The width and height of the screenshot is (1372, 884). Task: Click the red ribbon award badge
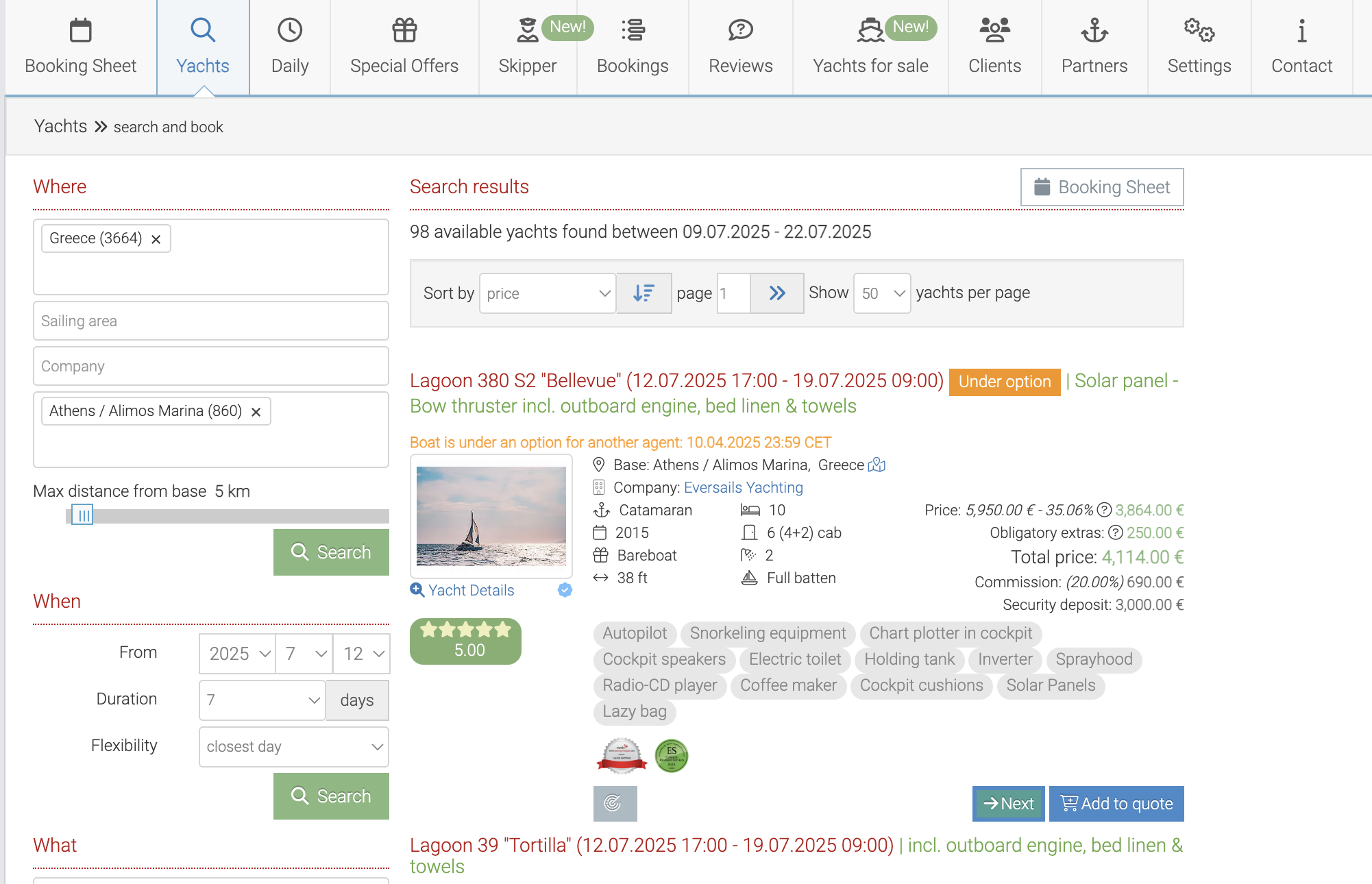pyautogui.click(x=621, y=756)
